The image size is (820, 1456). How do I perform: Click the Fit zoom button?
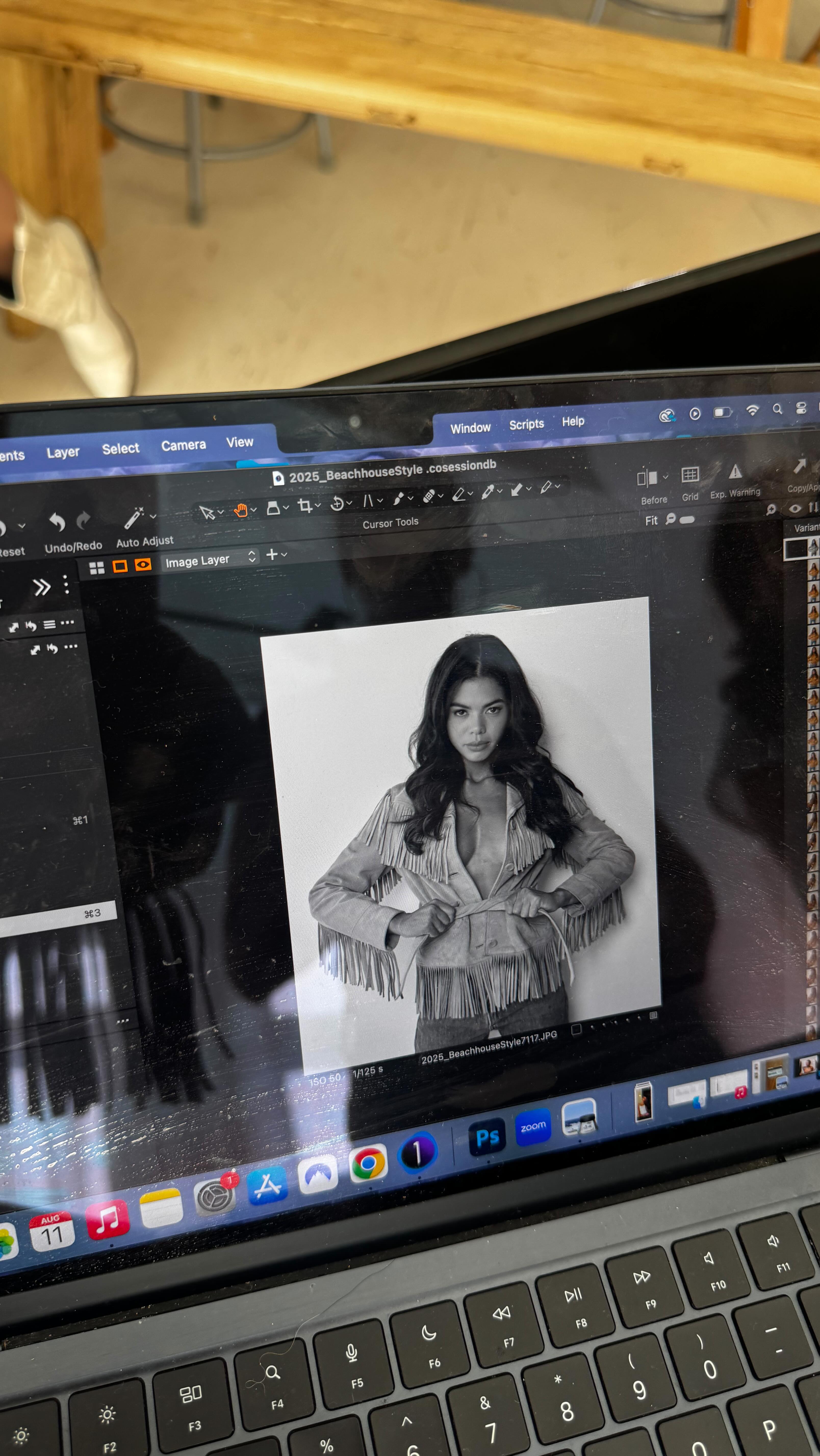point(651,521)
